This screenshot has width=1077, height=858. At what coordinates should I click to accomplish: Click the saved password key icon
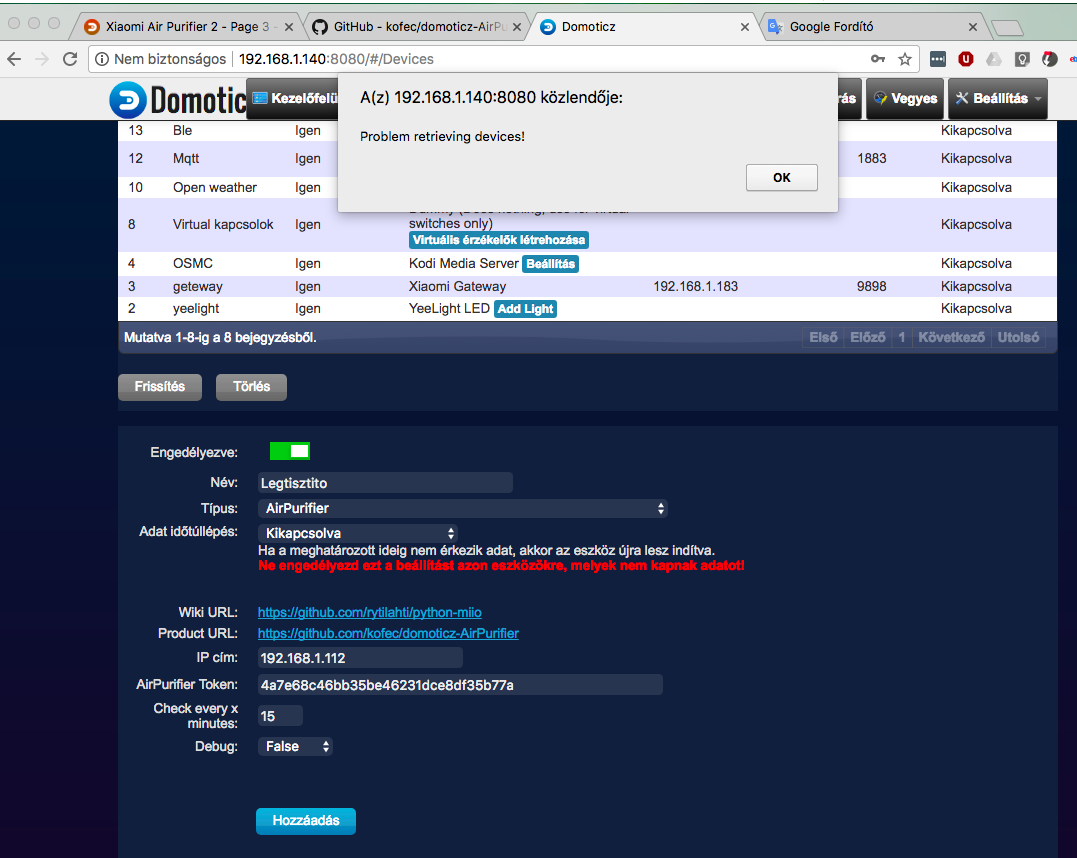coord(878,59)
